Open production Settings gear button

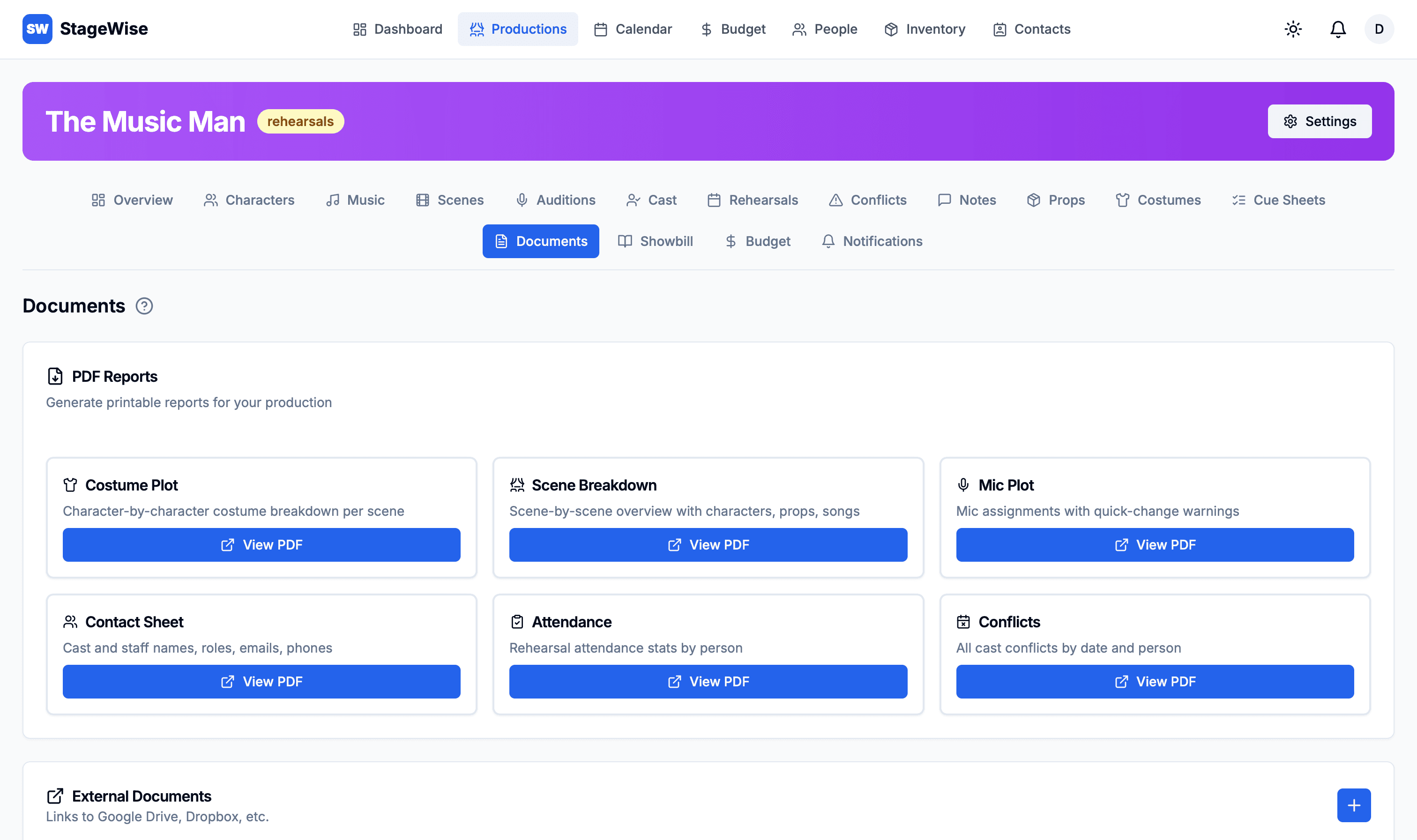[1319, 121]
